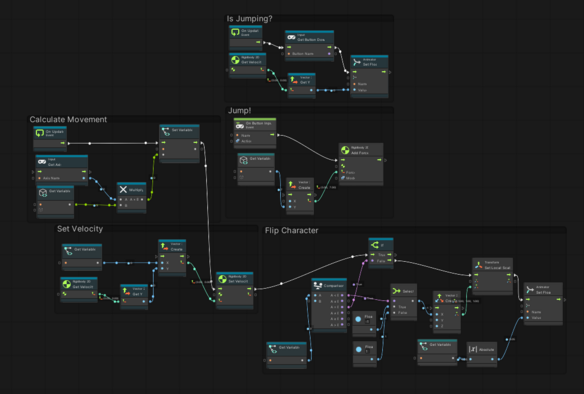Screen dimensions: 584x394
Task: Click the Get Variable cube icon in Jump group
Action: pos(244,160)
